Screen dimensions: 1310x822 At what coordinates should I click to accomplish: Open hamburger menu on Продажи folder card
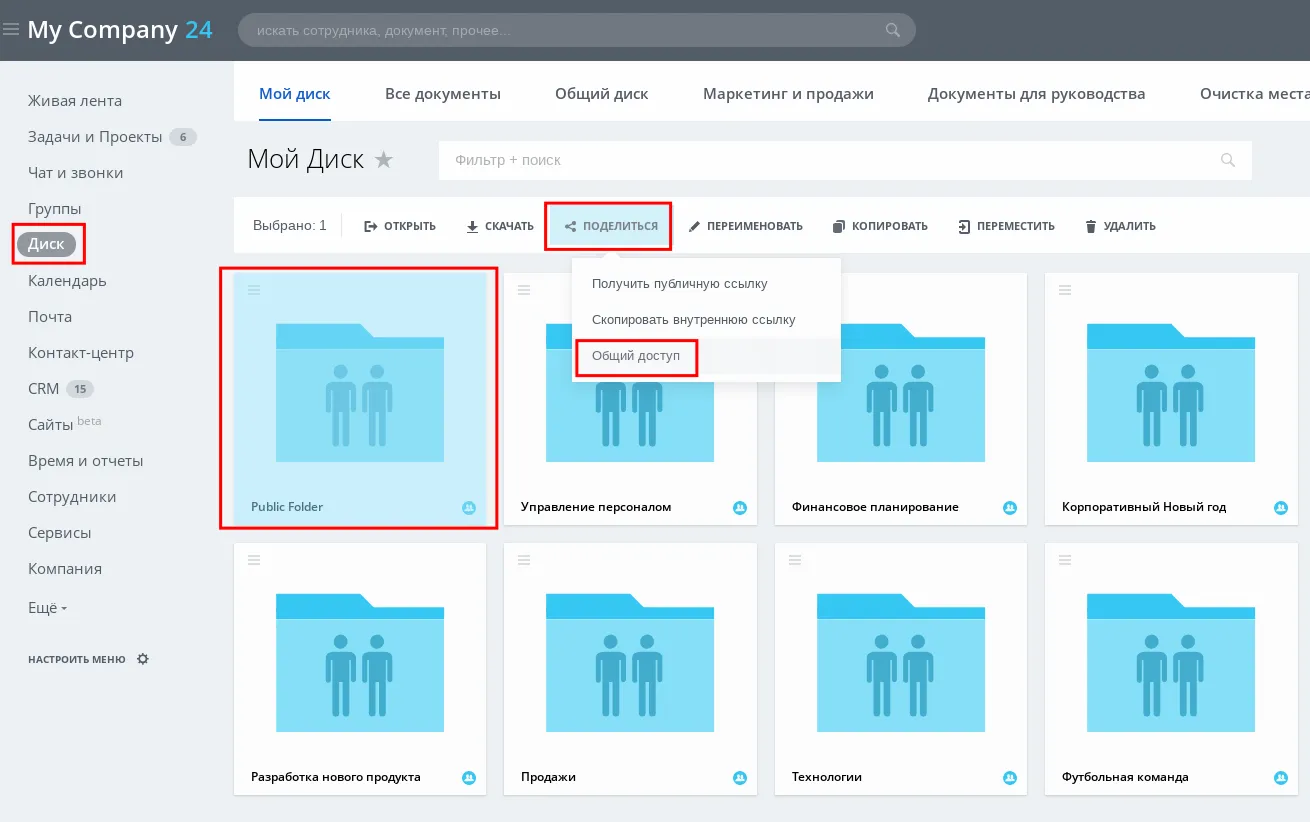(x=524, y=560)
